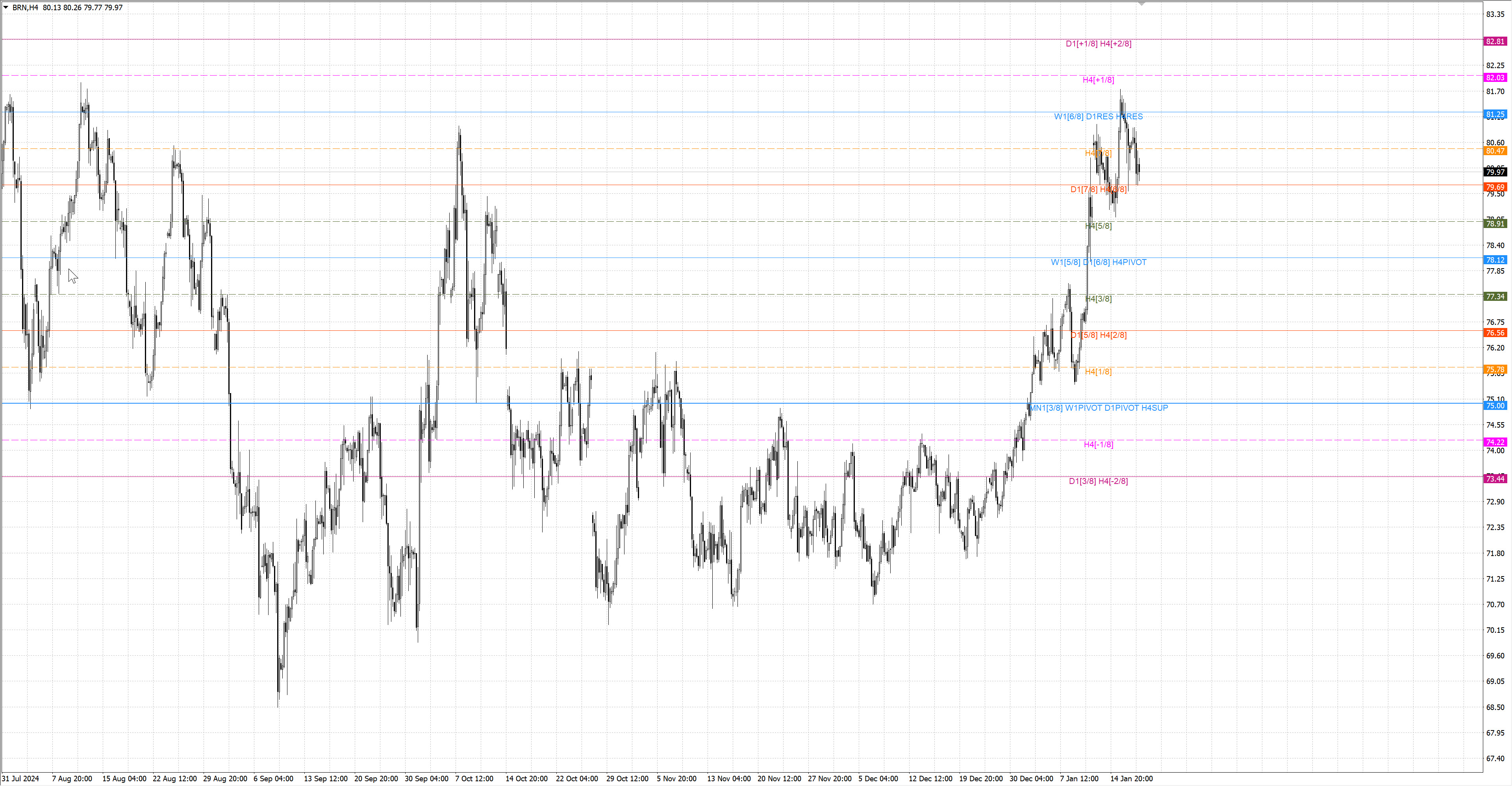1512x786 pixels.
Task: Click the 75.00 blue price tag
Action: pyautogui.click(x=1494, y=406)
